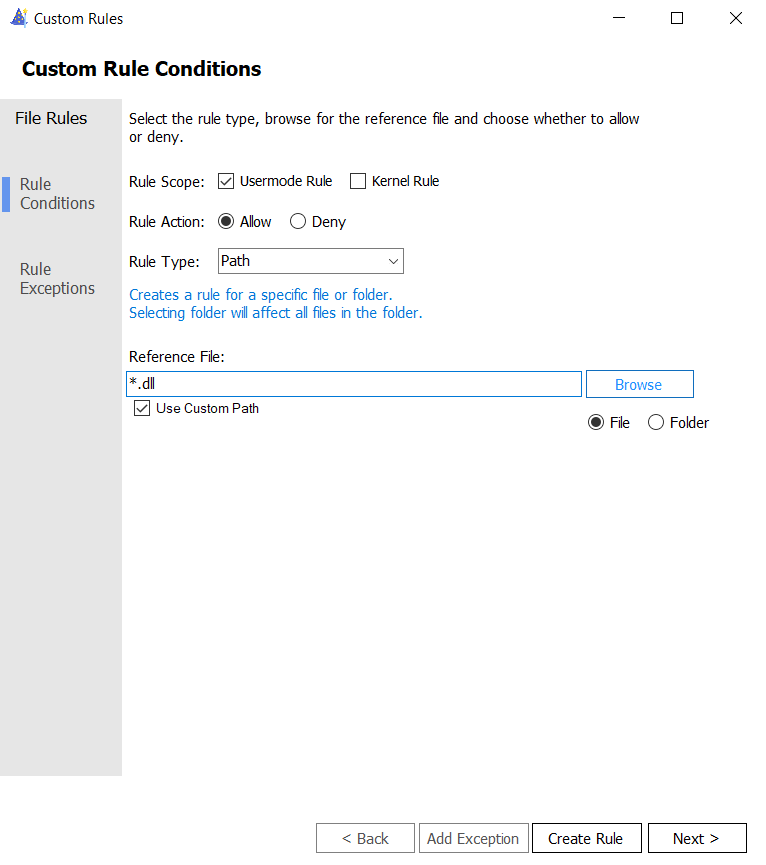
Task: Click the Reference File text field
Action: (x=354, y=384)
